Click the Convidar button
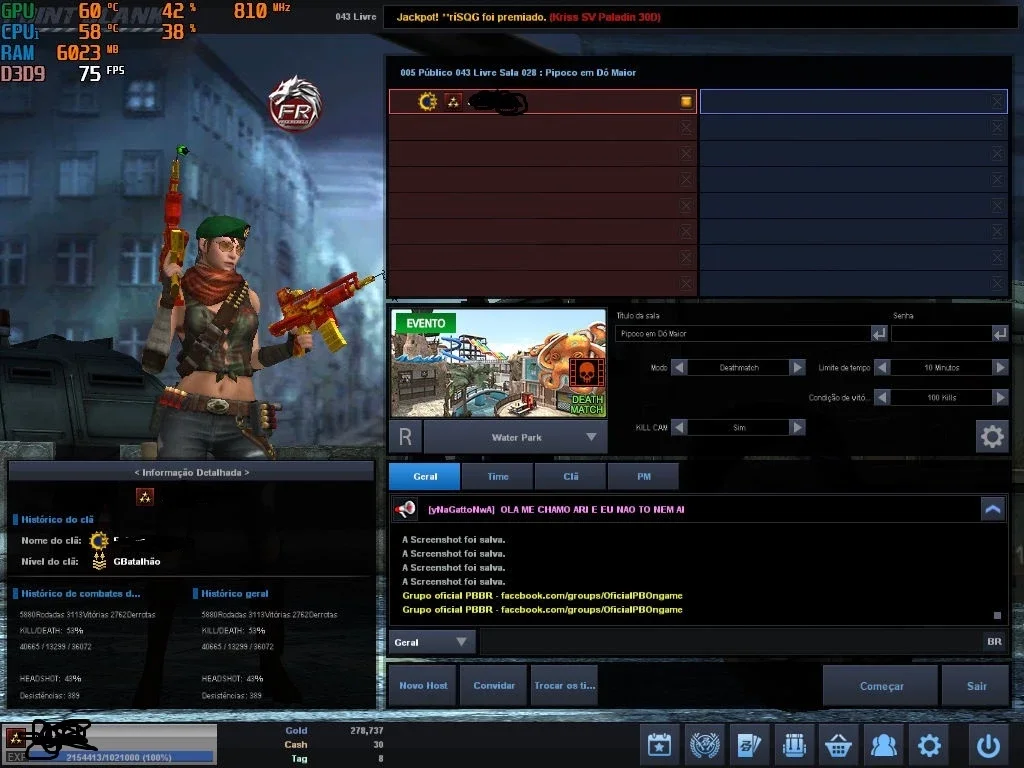Image resolution: width=1024 pixels, height=768 pixels. [x=494, y=686]
